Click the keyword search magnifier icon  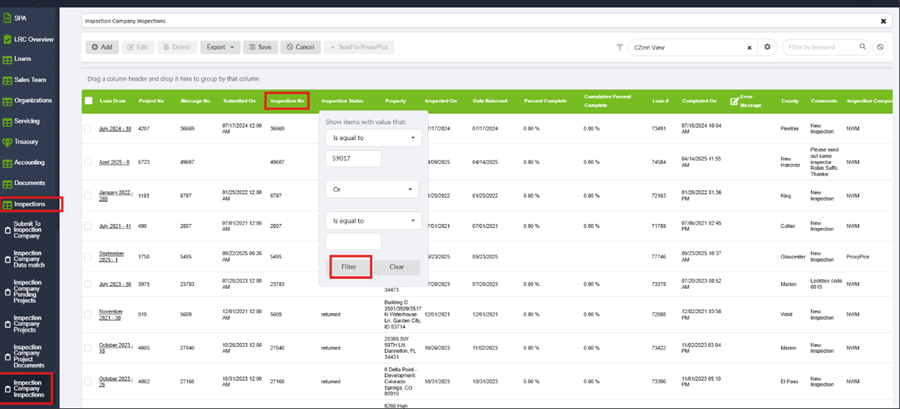[862, 47]
